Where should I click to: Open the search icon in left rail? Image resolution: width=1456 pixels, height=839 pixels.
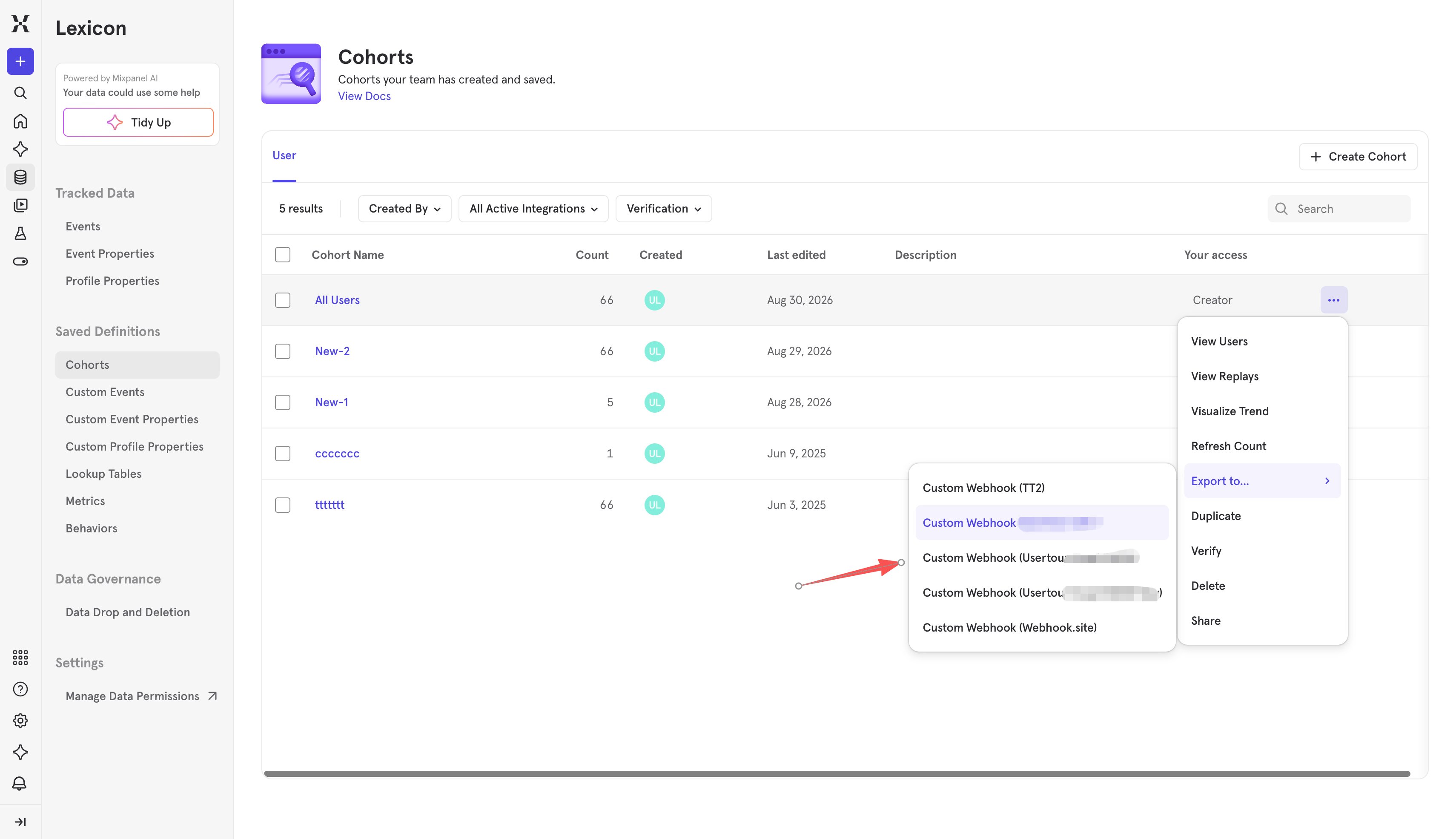20,93
